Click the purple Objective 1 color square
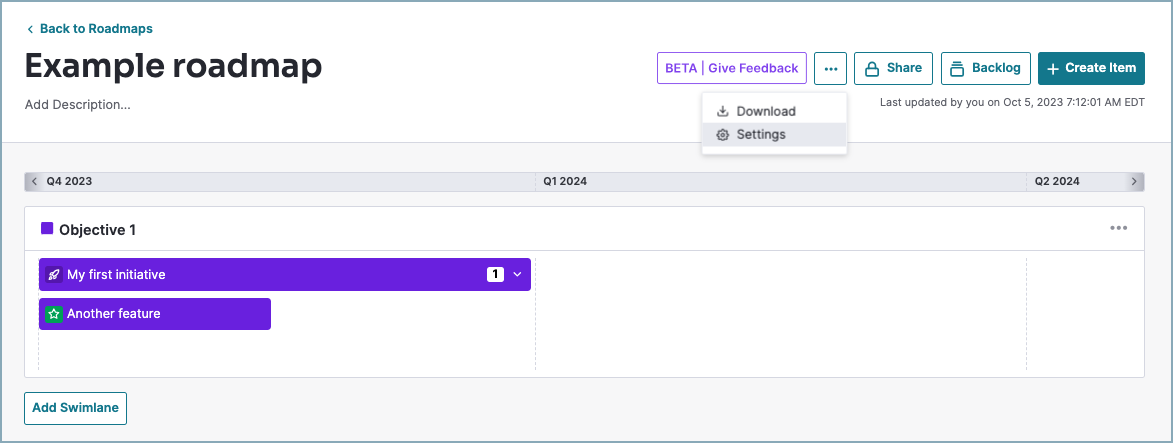This screenshot has width=1173, height=443. [47, 228]
